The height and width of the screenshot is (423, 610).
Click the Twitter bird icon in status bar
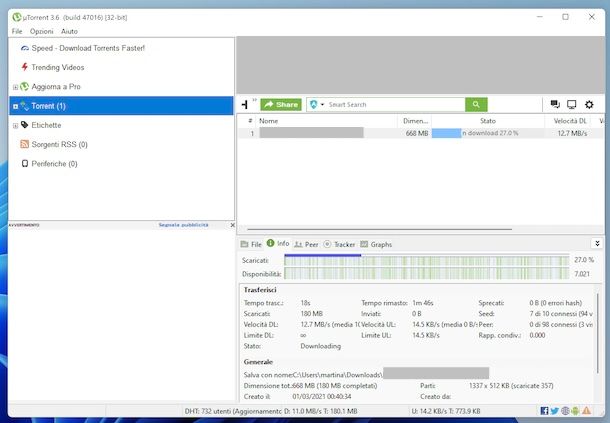tap(555, 411)
